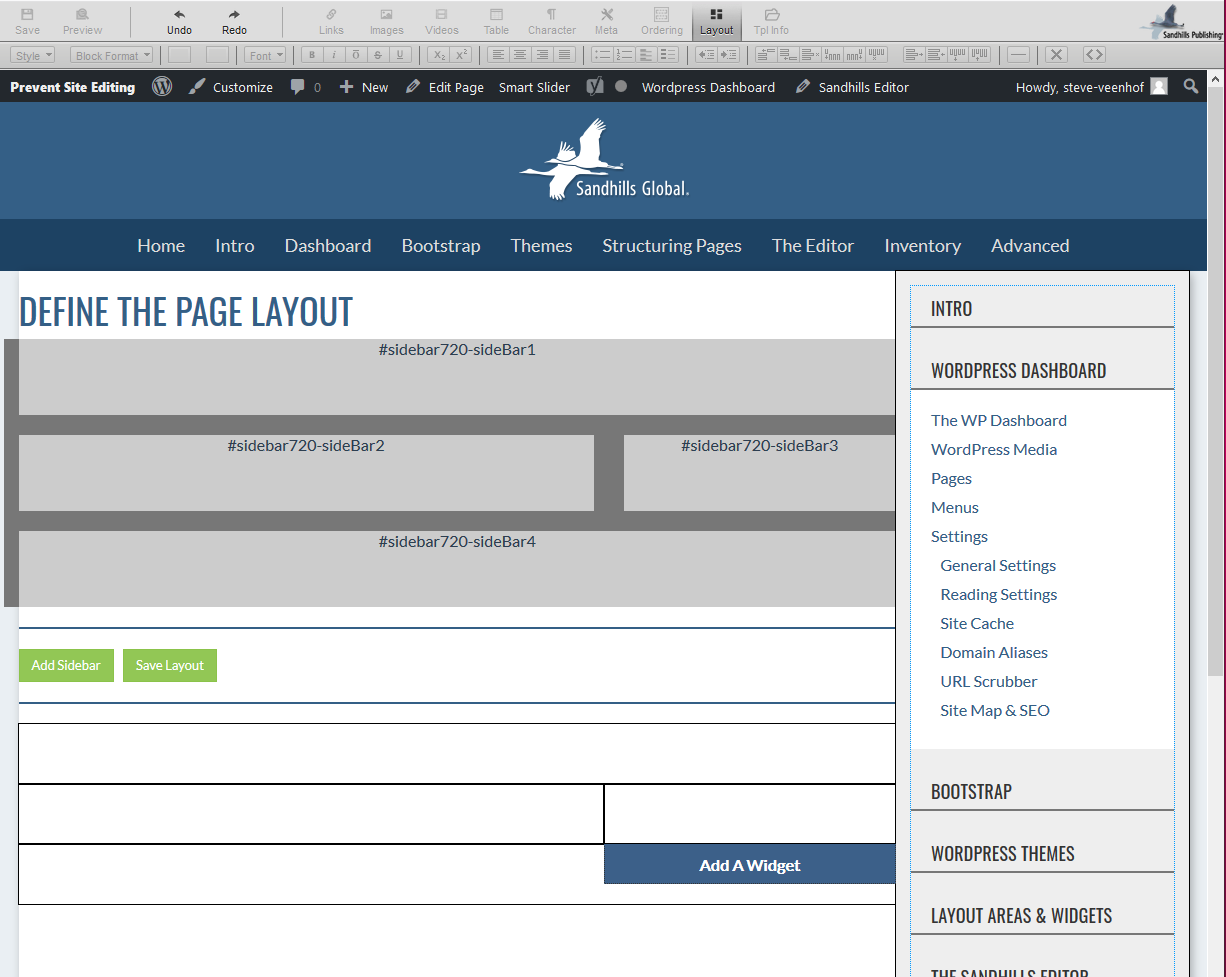Select the second color swatch box in the toolbar
The image size is (1226, 977).
click(x=217, y=55)
